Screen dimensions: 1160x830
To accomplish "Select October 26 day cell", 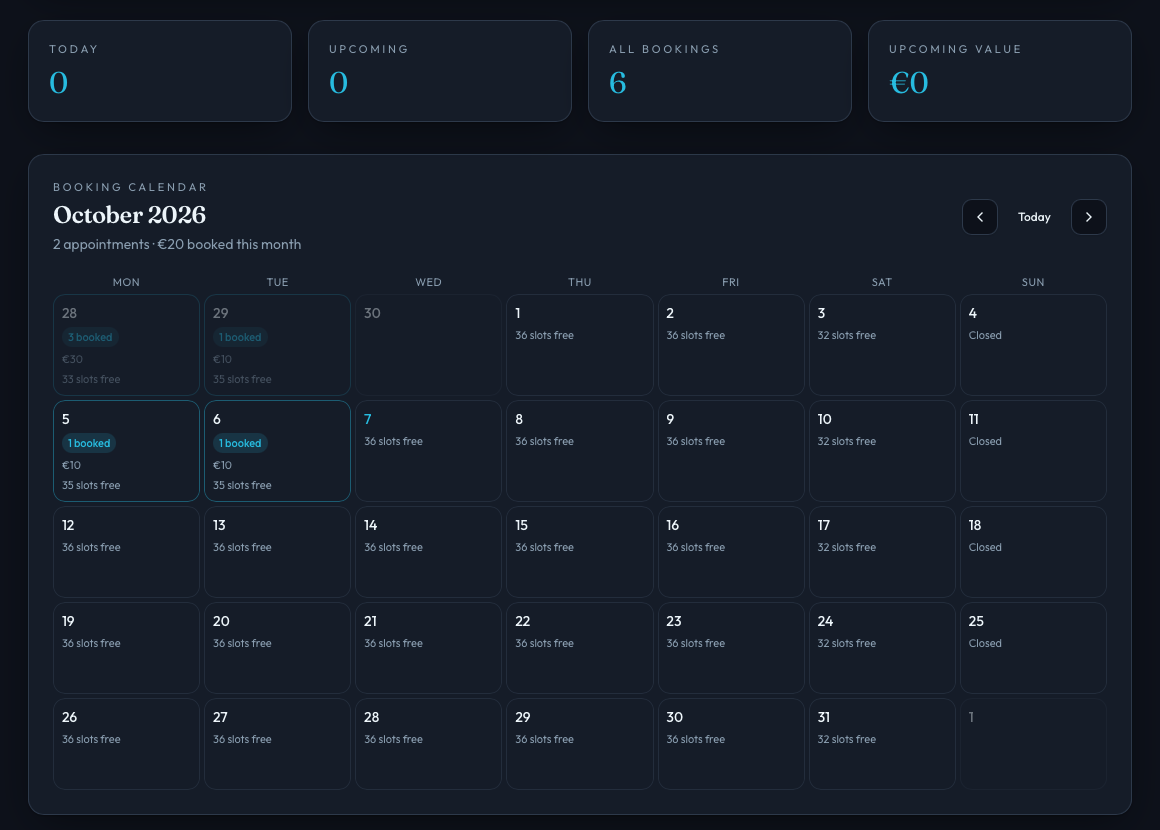I will coord(127,744).
